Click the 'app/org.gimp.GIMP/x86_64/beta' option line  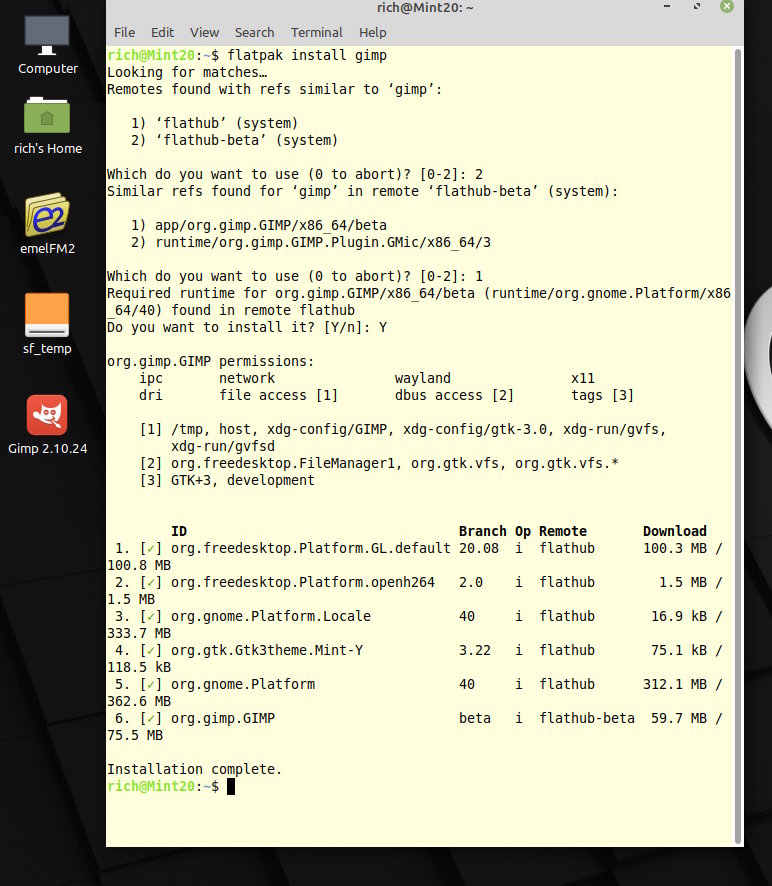(x=259, y=225)
